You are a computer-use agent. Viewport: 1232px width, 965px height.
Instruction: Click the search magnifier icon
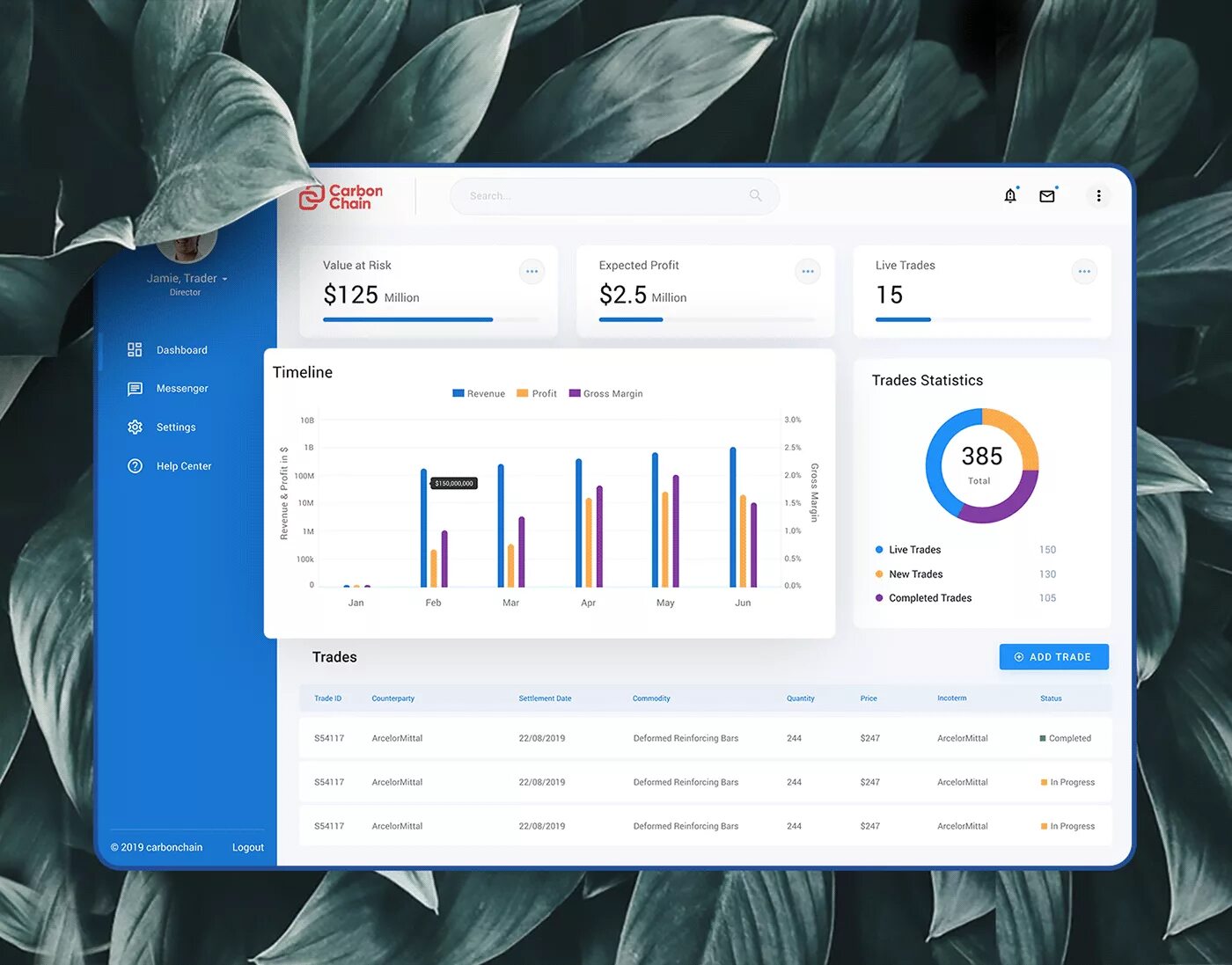(755, 195)
